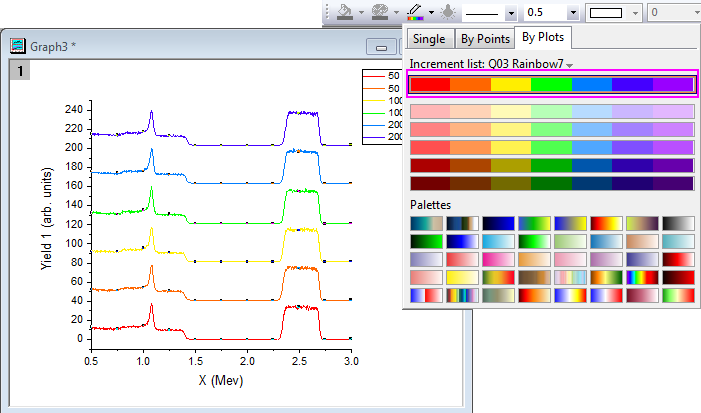Click the palette colormap toolbar icon
701x413 pixels.
379,12
